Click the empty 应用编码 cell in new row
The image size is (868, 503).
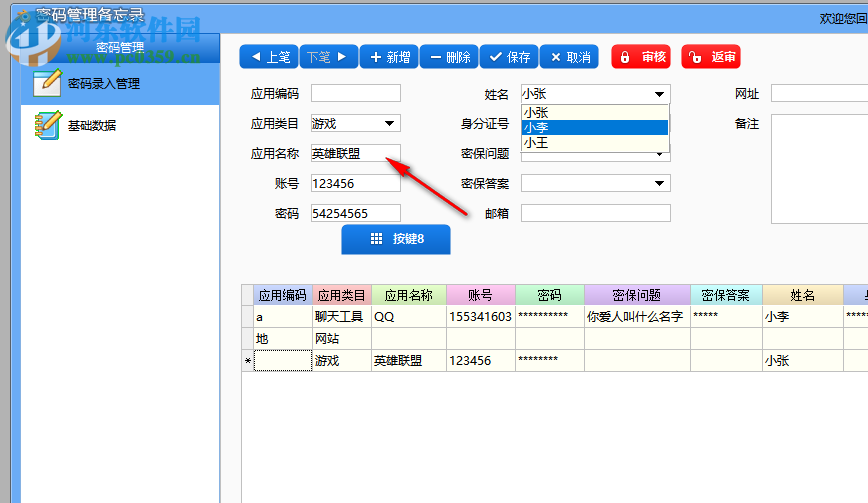[283, 361]
